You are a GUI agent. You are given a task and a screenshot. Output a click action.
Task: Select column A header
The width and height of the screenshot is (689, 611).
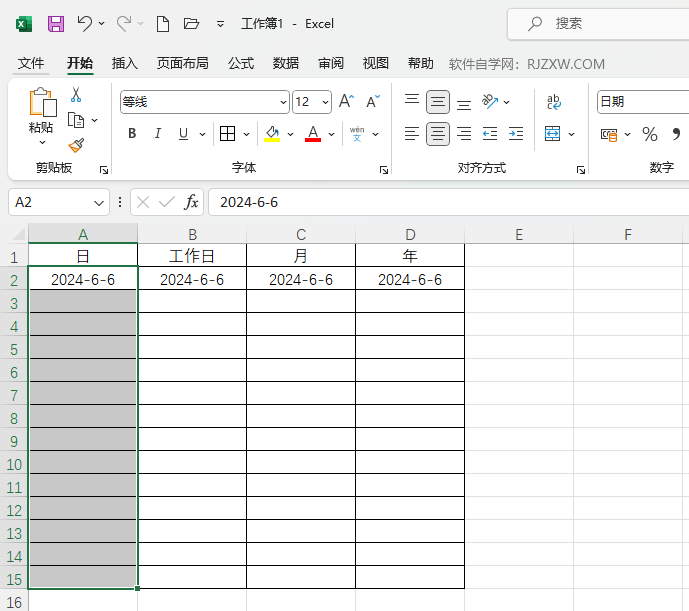(83, 234)
